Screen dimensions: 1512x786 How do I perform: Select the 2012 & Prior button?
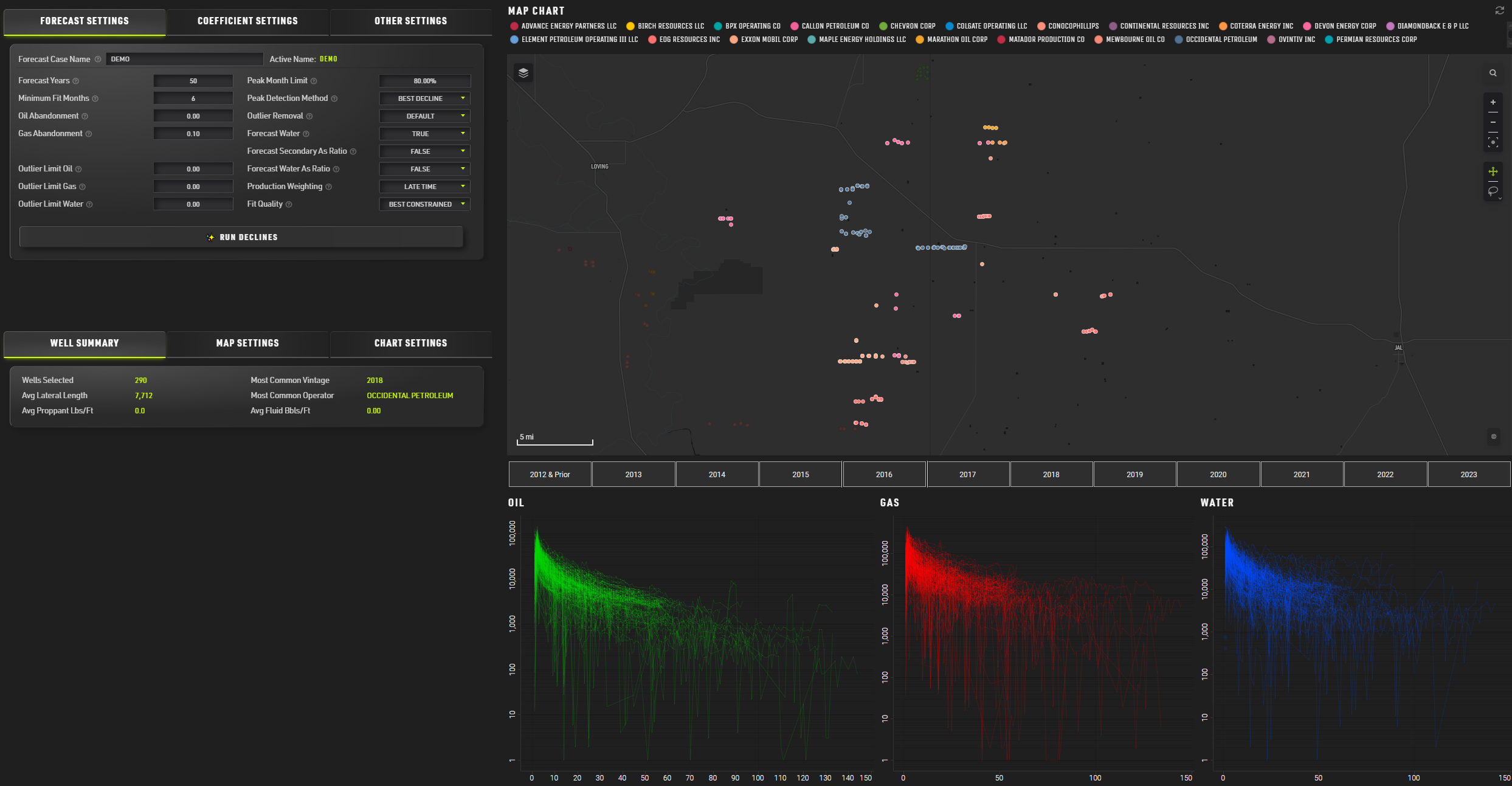pyautogui.click(x=550, y=474)
